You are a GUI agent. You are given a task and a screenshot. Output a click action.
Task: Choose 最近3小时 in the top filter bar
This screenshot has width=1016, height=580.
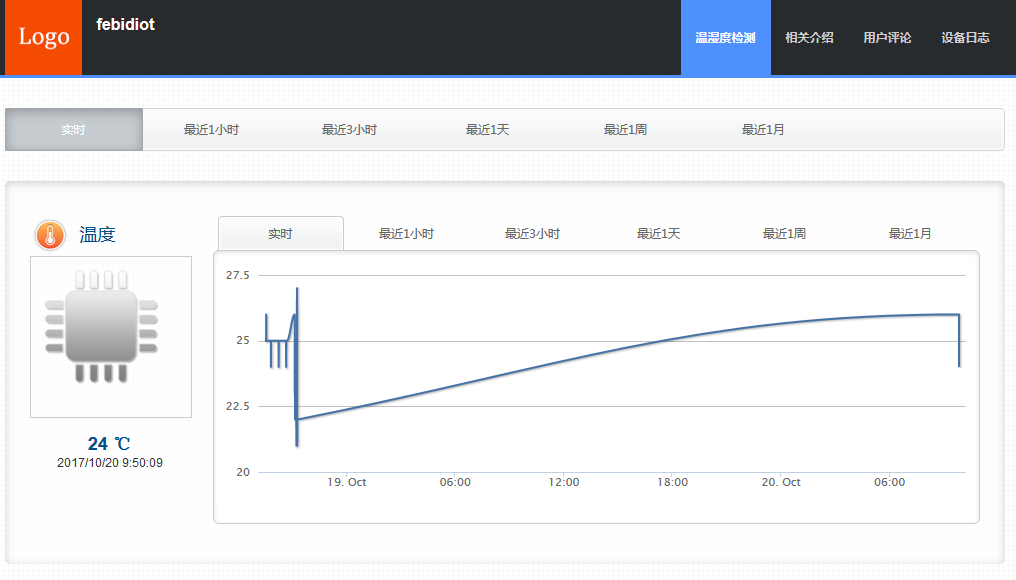click(x=349, y=130)
